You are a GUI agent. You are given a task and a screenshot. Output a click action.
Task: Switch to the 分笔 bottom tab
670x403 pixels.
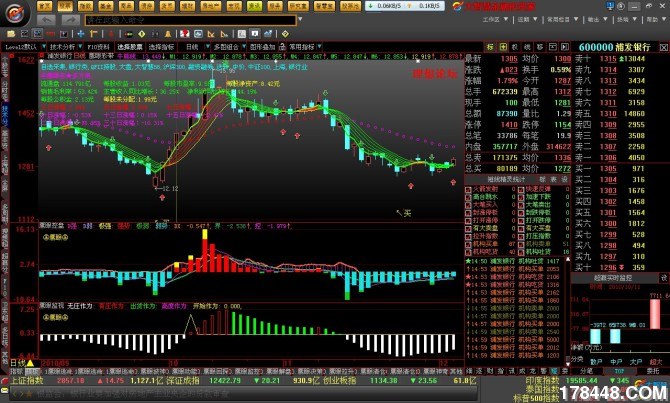(586, 371)
